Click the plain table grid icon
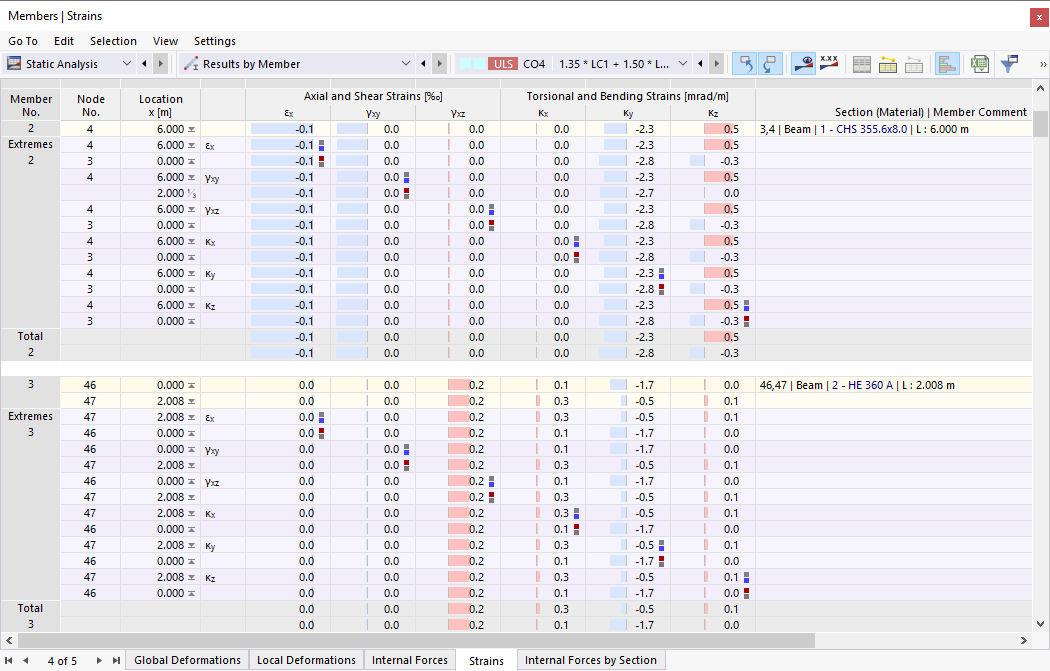1050x671 pixels. point(862,63)
